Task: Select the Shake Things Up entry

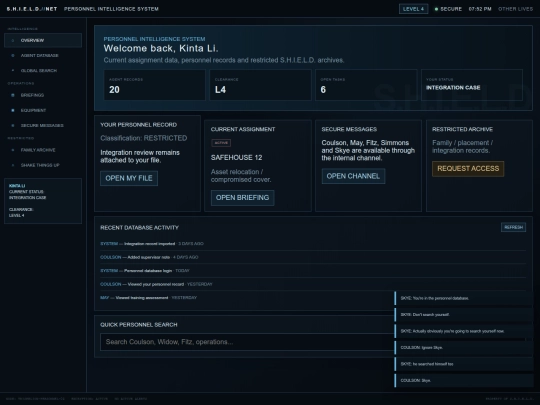Action: (x=43, y=165)
